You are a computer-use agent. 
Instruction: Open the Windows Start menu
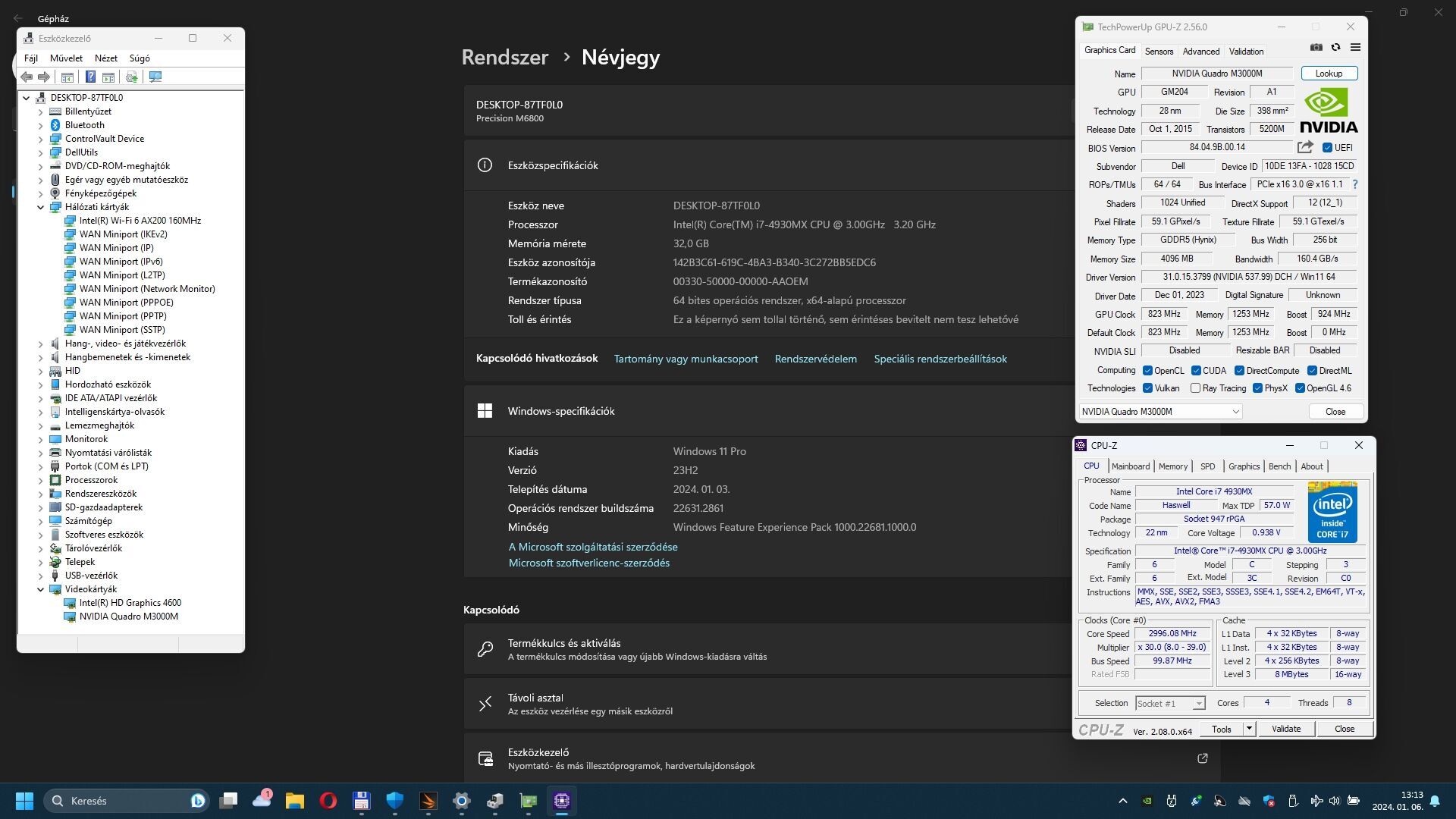(24, 801)
